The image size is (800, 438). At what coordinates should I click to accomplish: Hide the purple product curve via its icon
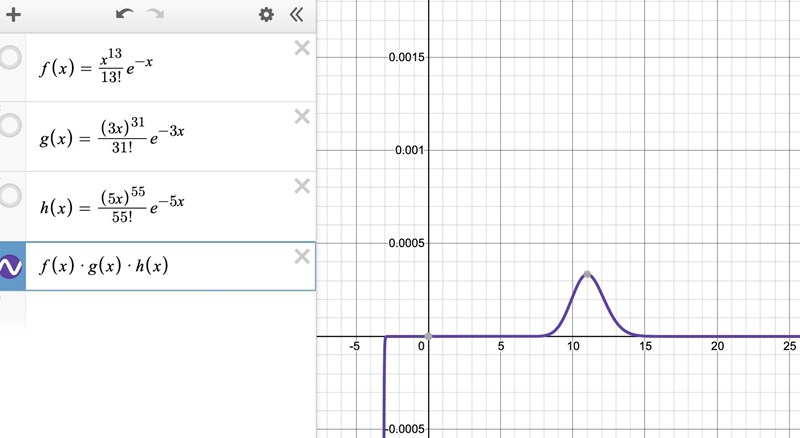[11, 267]
